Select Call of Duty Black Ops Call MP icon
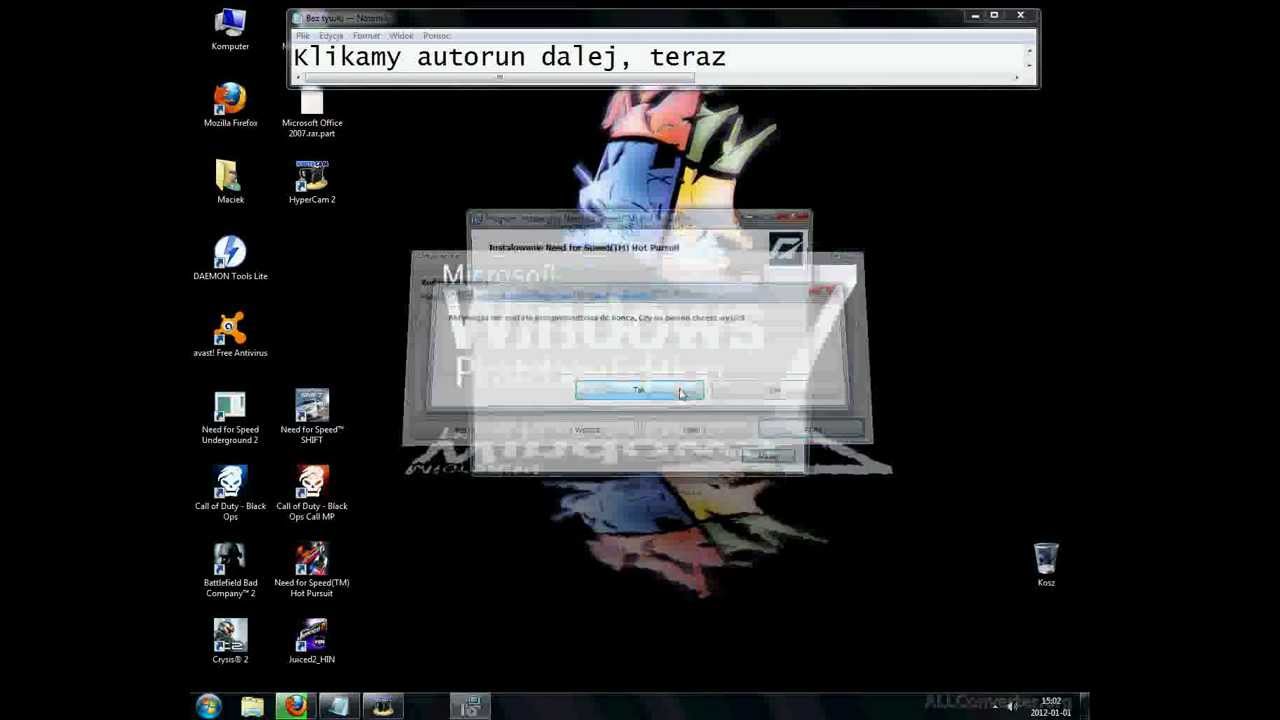 pyautogui.click(x=312, y=494)
